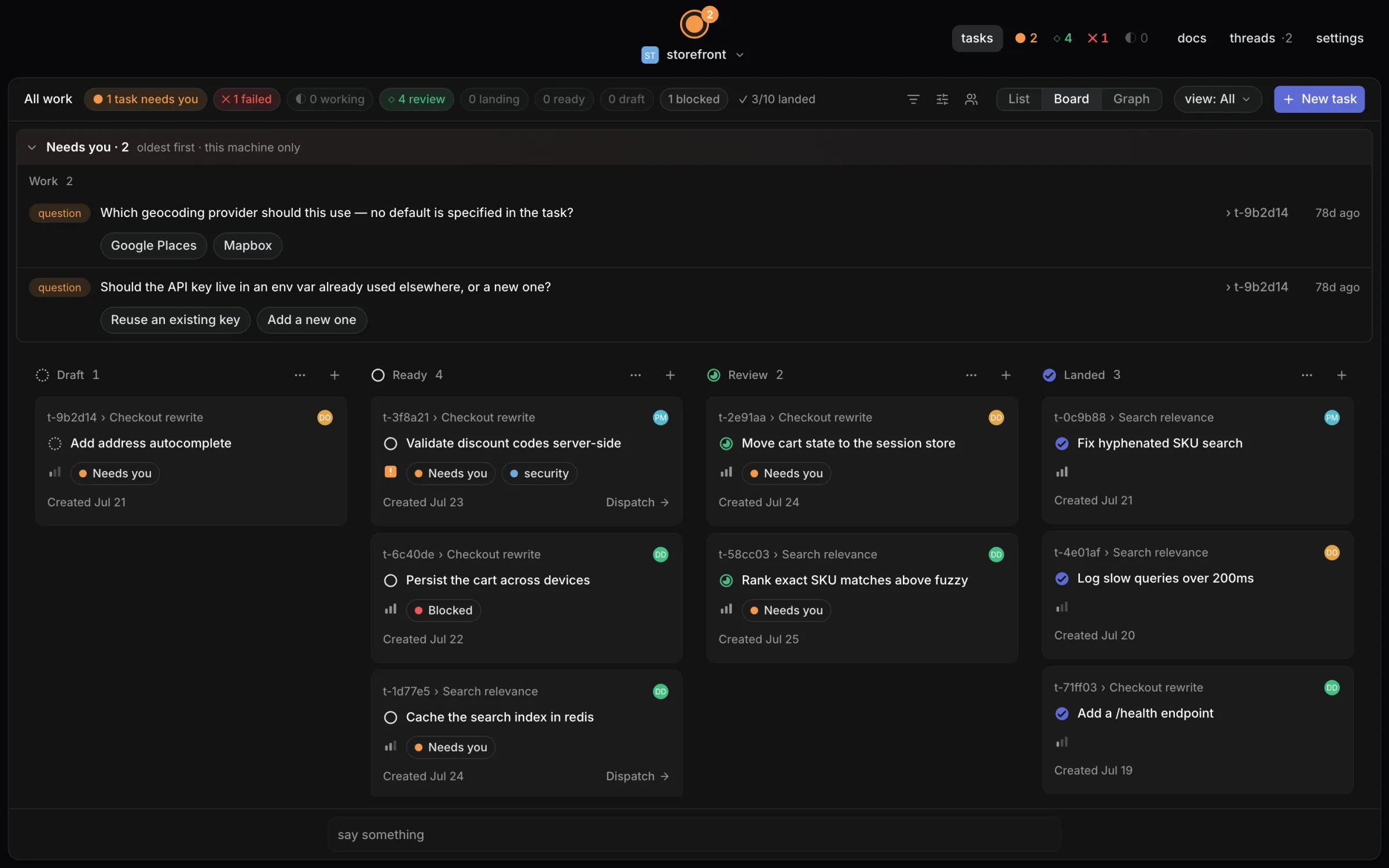
Task: Toggle status circle on Cache the search index
Action: point(391,718)
